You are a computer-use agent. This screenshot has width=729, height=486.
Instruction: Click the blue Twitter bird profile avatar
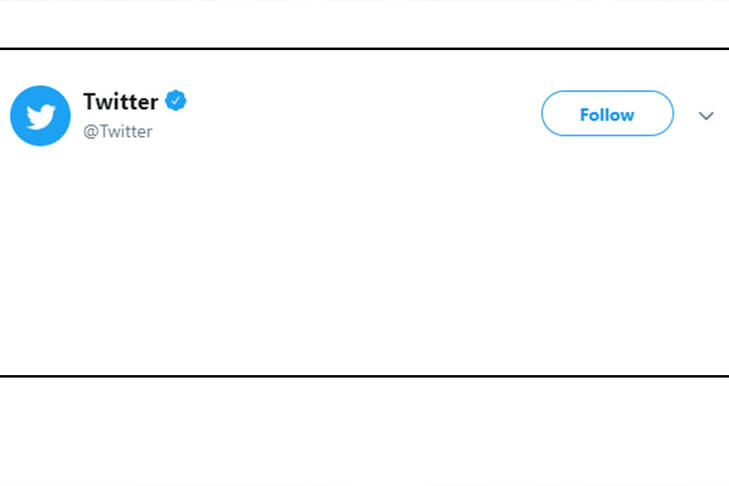pos(40,115)
